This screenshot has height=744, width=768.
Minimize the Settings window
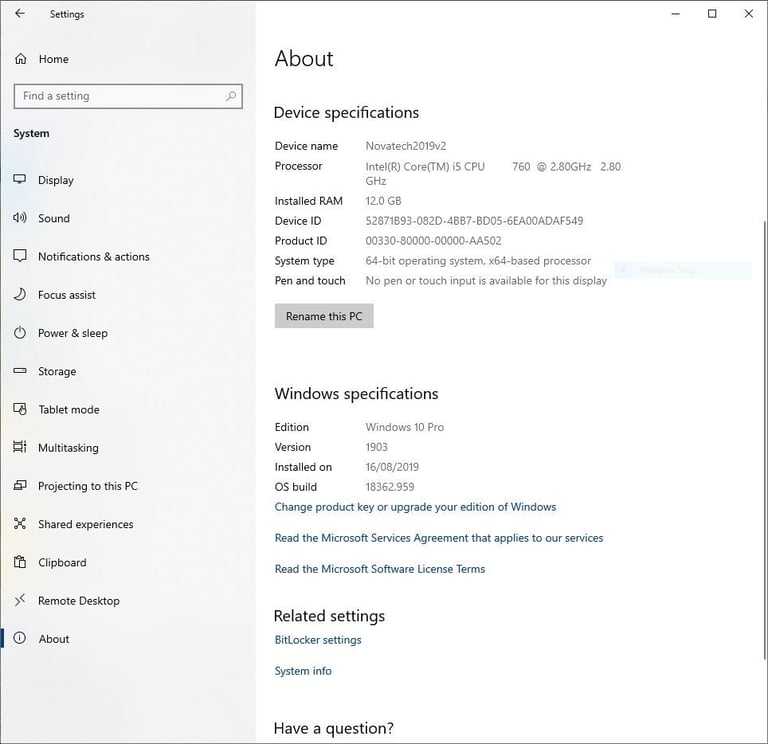tap(675, 14)
